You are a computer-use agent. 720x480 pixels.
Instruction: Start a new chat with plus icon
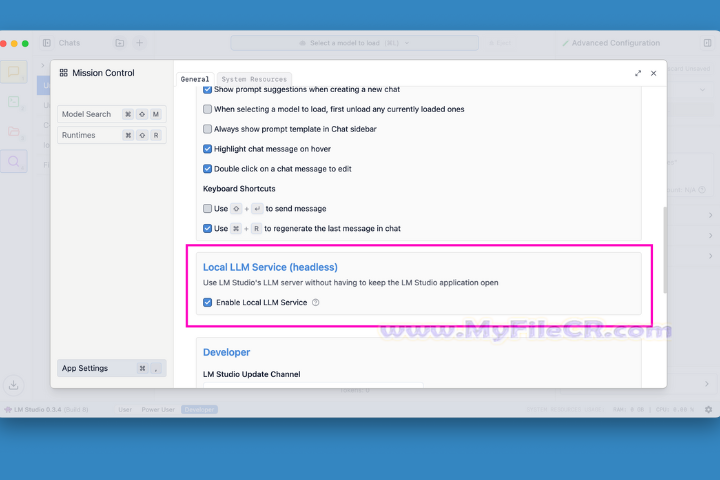[140, 43]
